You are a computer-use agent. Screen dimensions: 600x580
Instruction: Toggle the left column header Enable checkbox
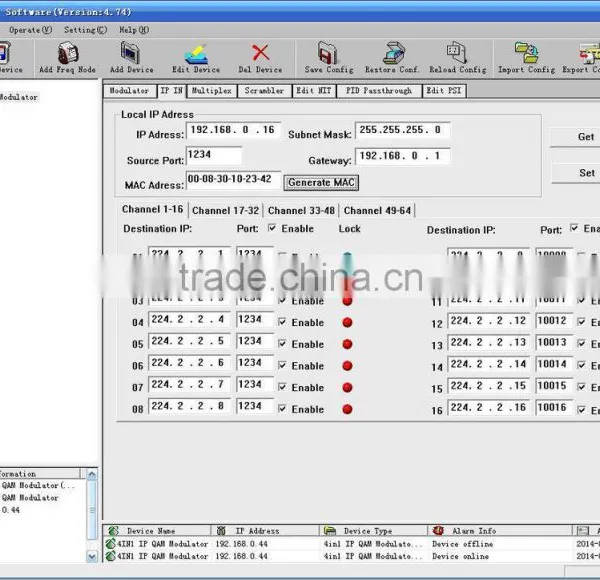pyautogui.click(x=272, y=228)
